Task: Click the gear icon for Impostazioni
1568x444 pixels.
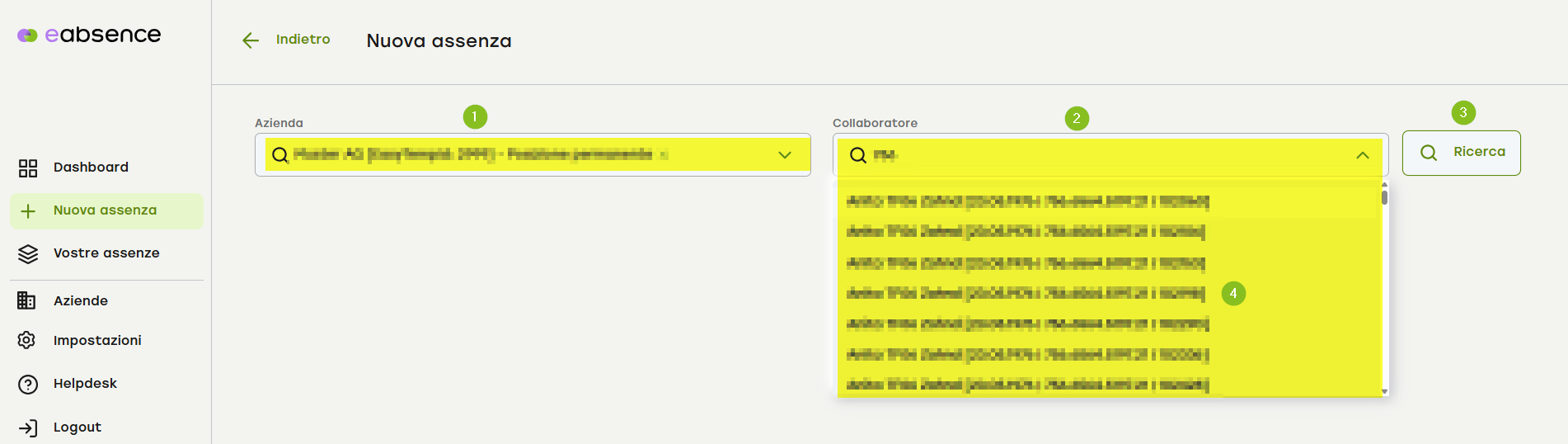Action: tap(27, 340)
